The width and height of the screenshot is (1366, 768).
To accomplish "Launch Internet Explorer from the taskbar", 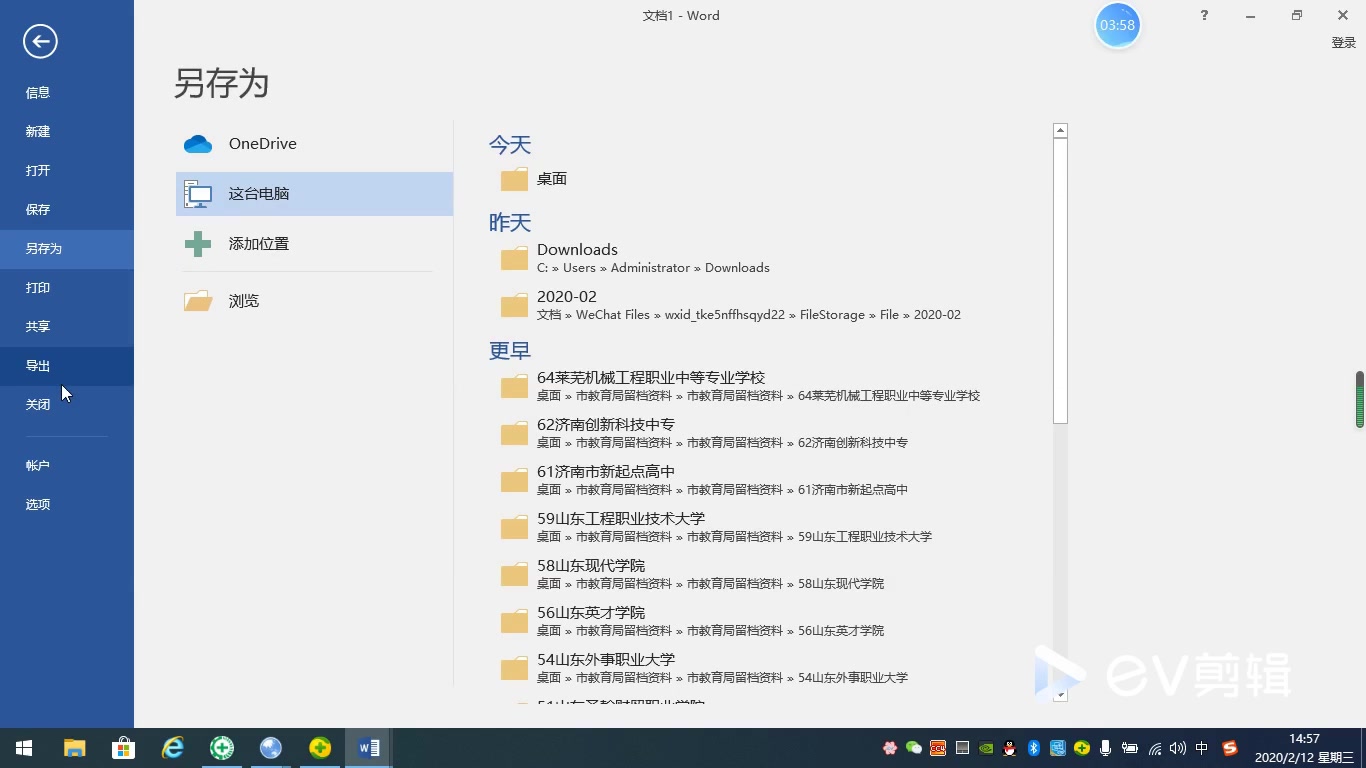I will [x=172, y=747].
